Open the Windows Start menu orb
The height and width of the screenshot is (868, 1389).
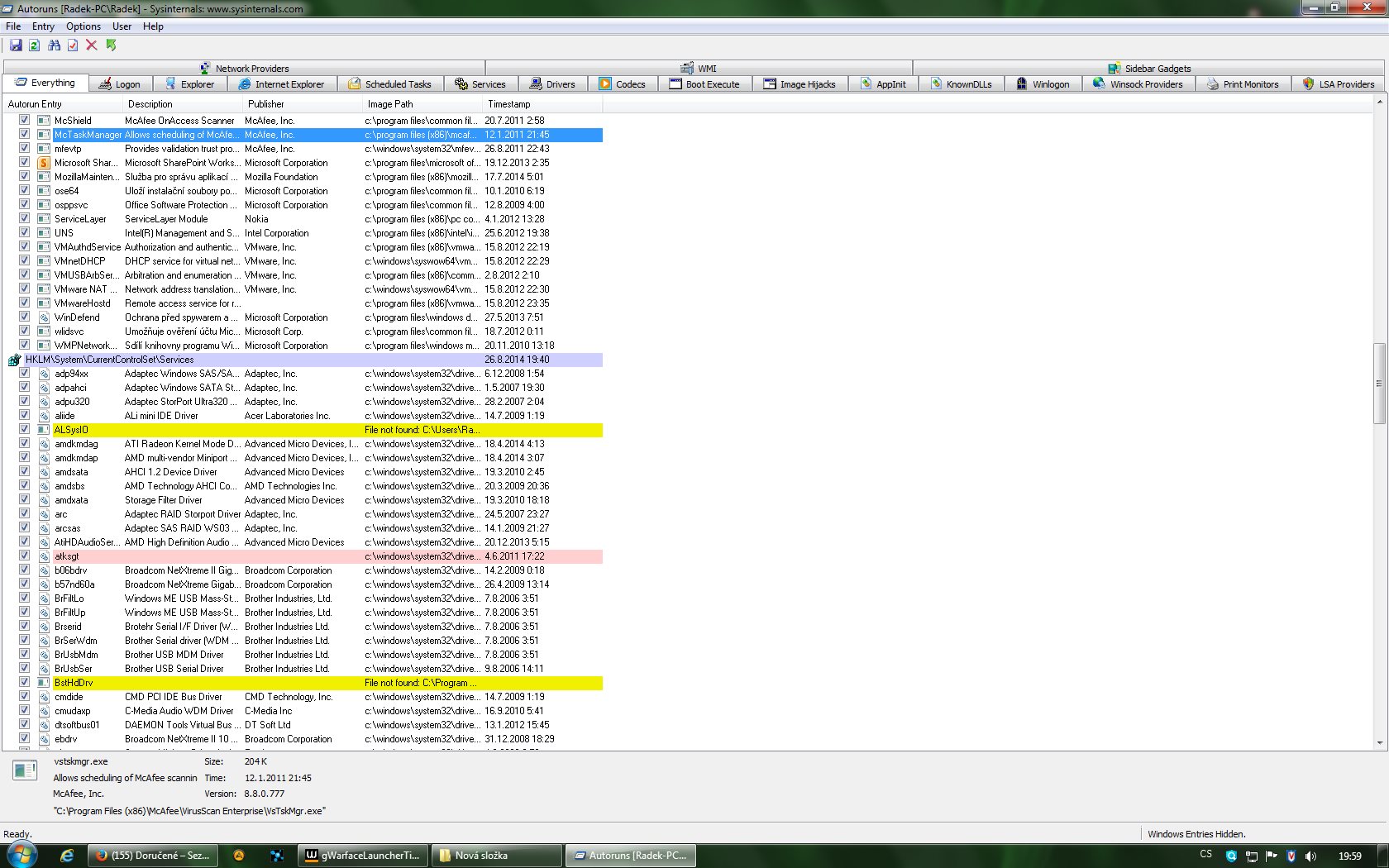tap(21, 856)
